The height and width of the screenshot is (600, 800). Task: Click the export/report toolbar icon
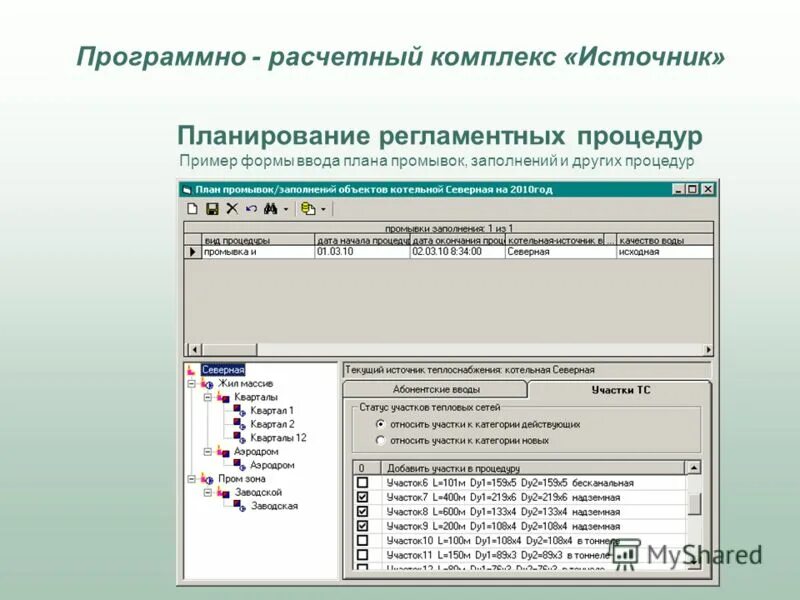[x=306, y=208]
